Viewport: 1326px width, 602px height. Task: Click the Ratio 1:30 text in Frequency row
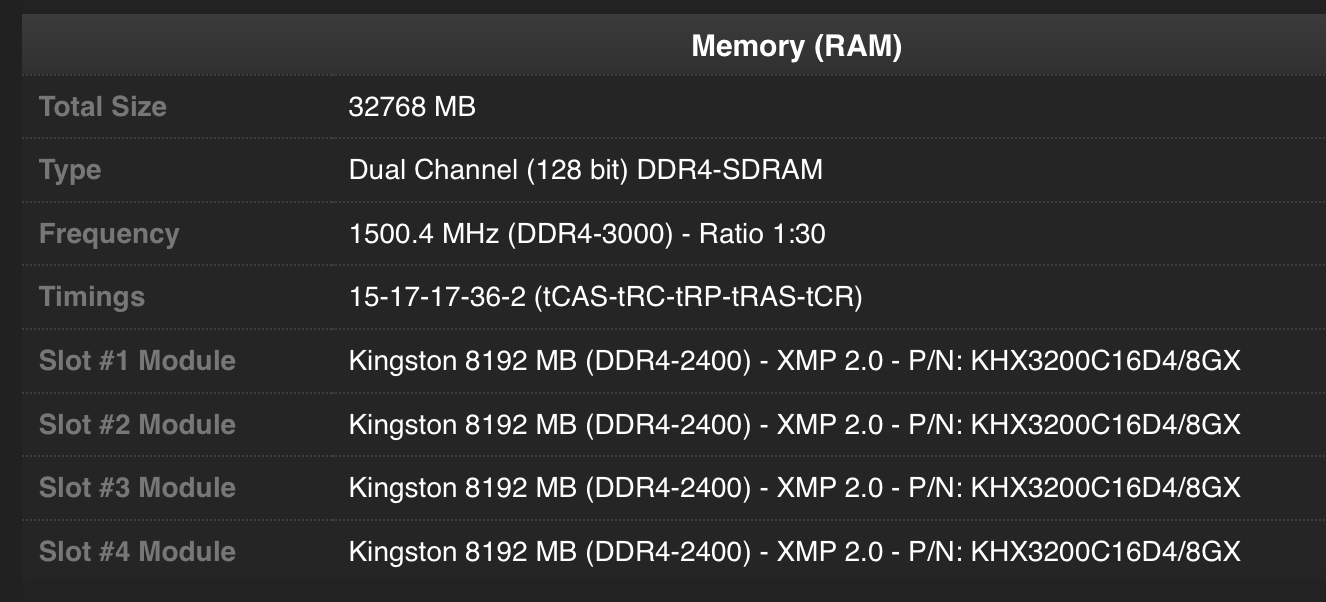coord(762,234)
